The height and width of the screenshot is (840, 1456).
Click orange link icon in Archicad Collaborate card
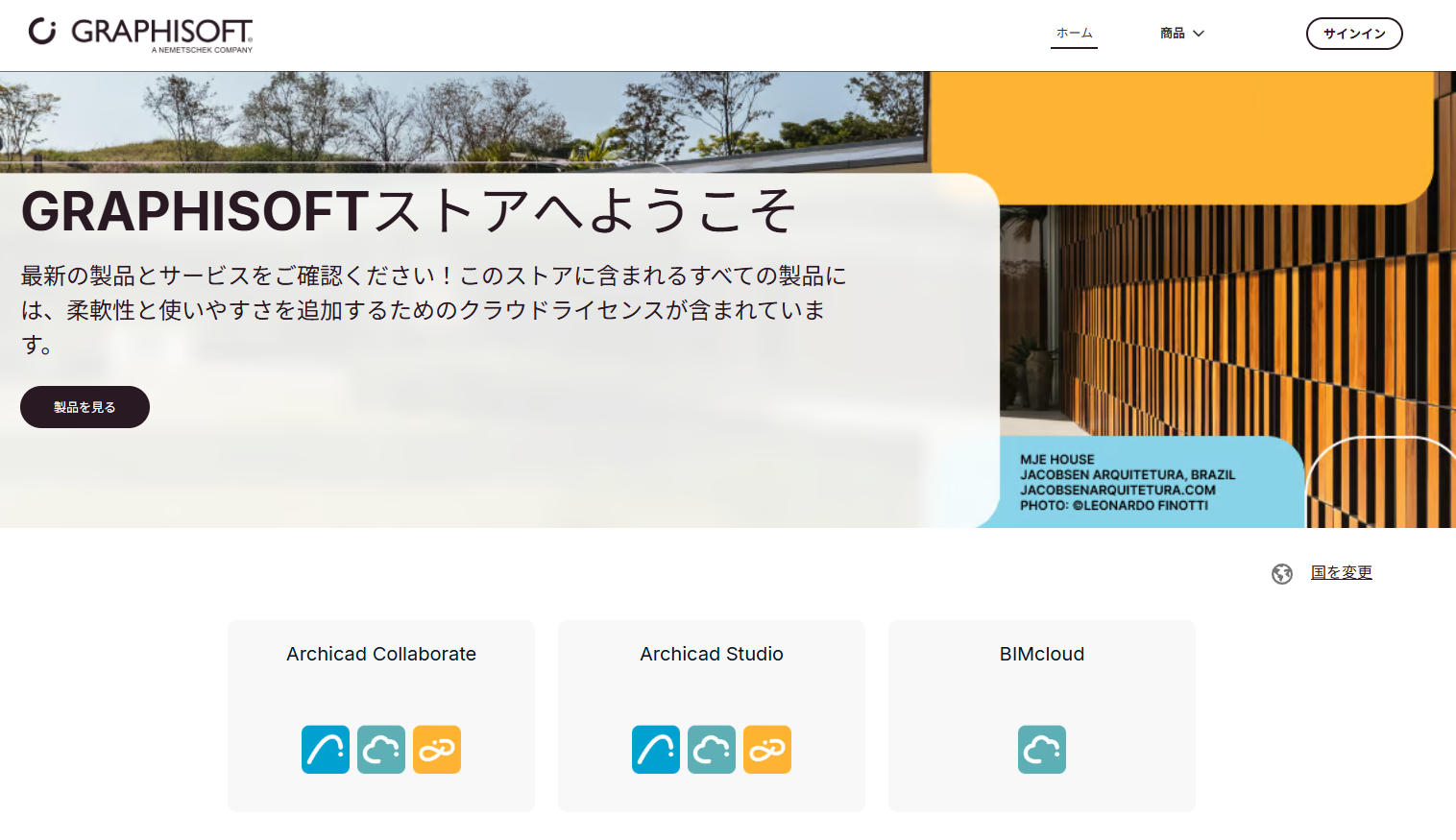coord(437,750)
